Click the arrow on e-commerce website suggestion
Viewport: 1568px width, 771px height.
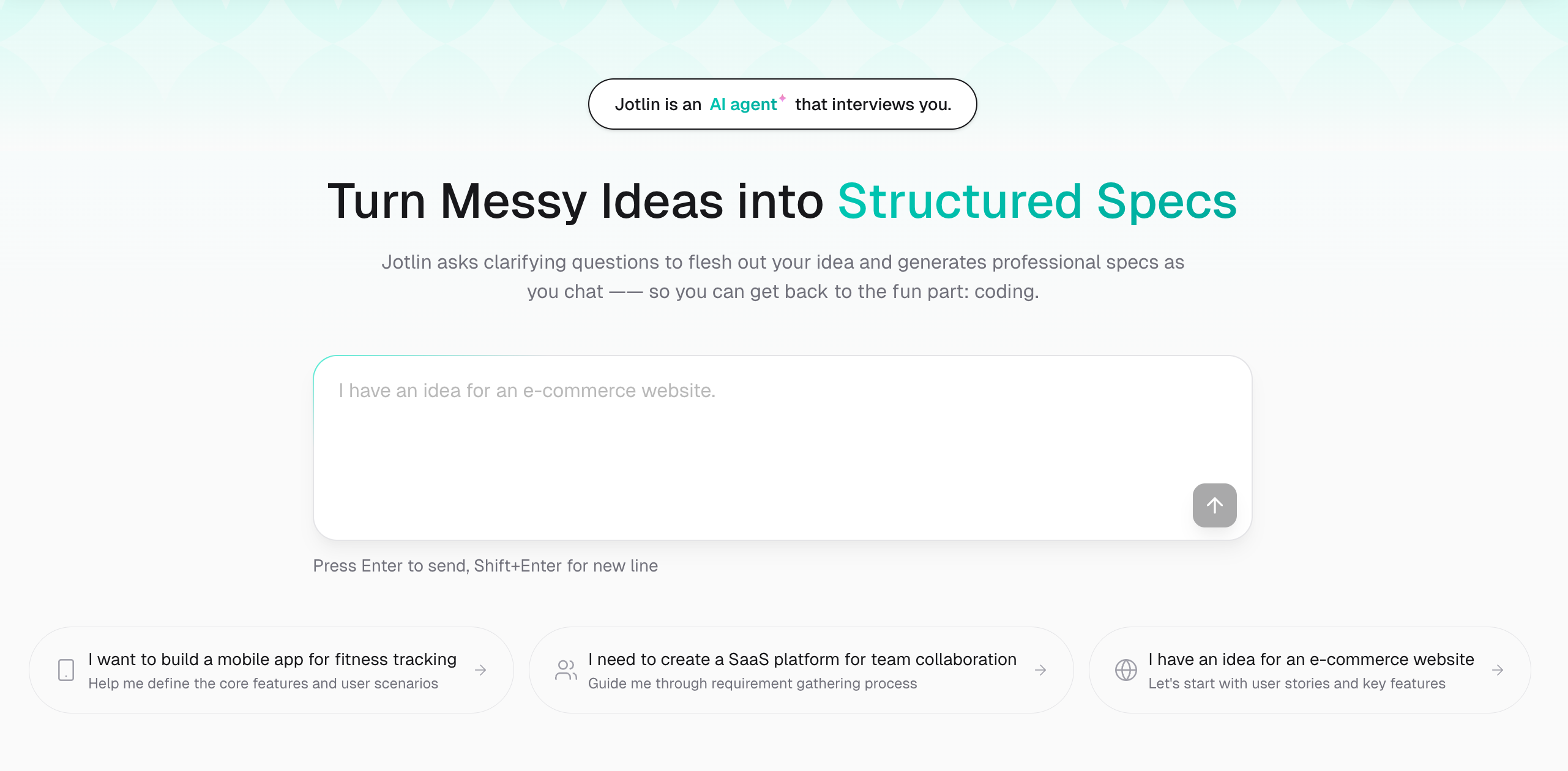point(1498,670)
